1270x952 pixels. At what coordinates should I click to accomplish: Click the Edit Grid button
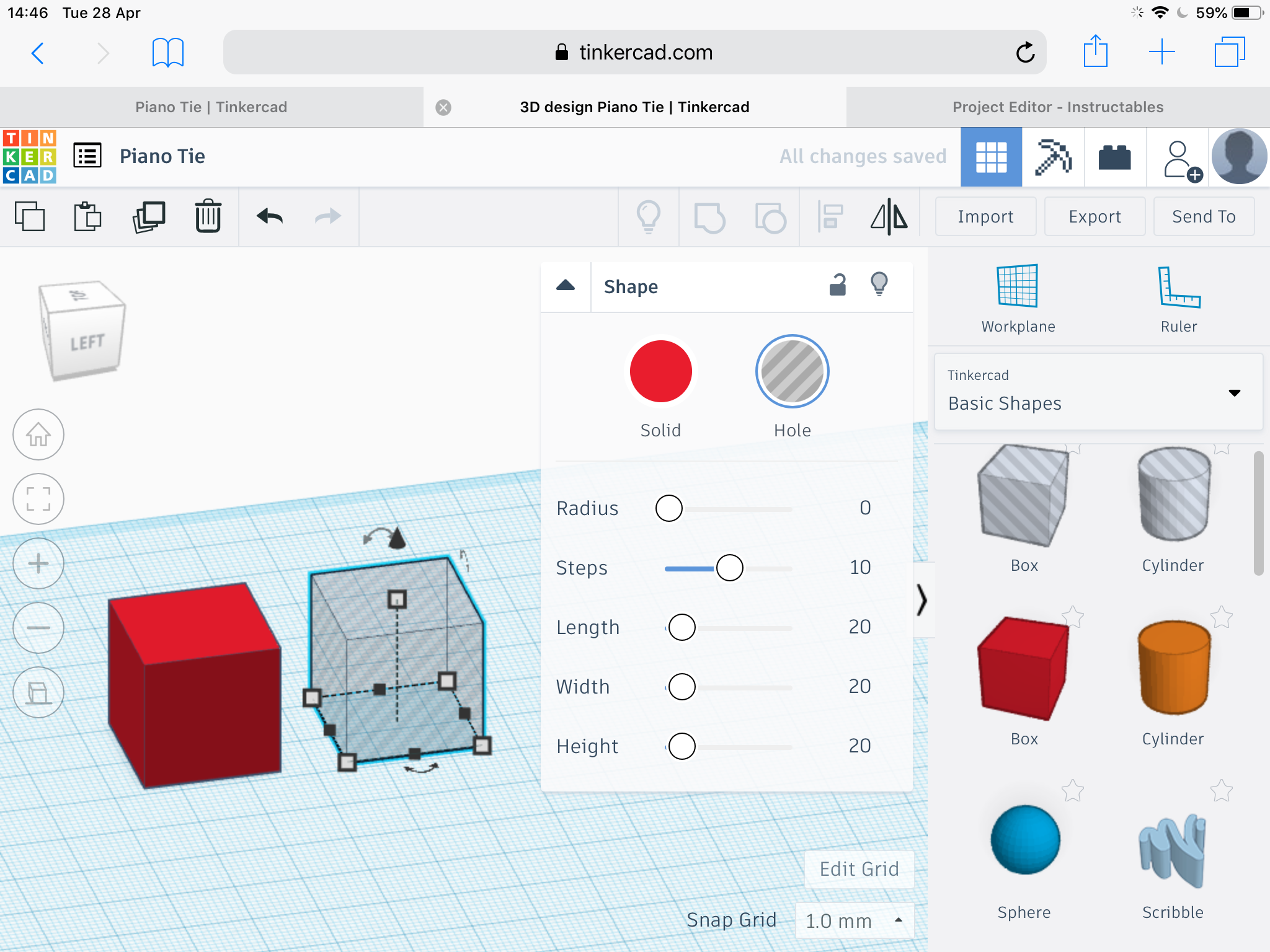(859, 869)
